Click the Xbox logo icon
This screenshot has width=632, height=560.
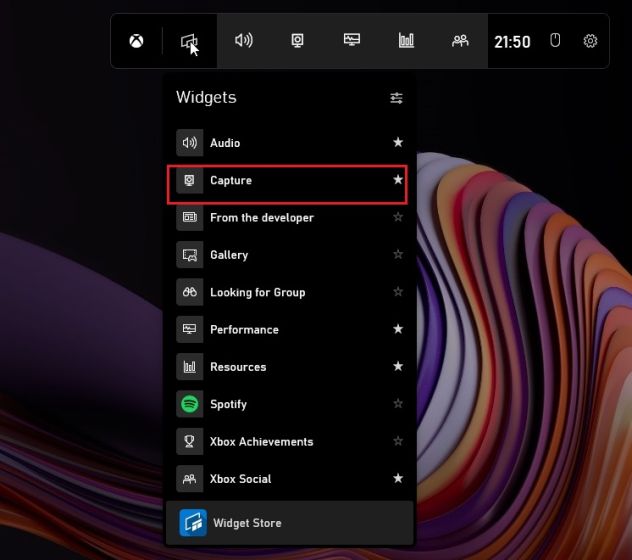(136, 41)
